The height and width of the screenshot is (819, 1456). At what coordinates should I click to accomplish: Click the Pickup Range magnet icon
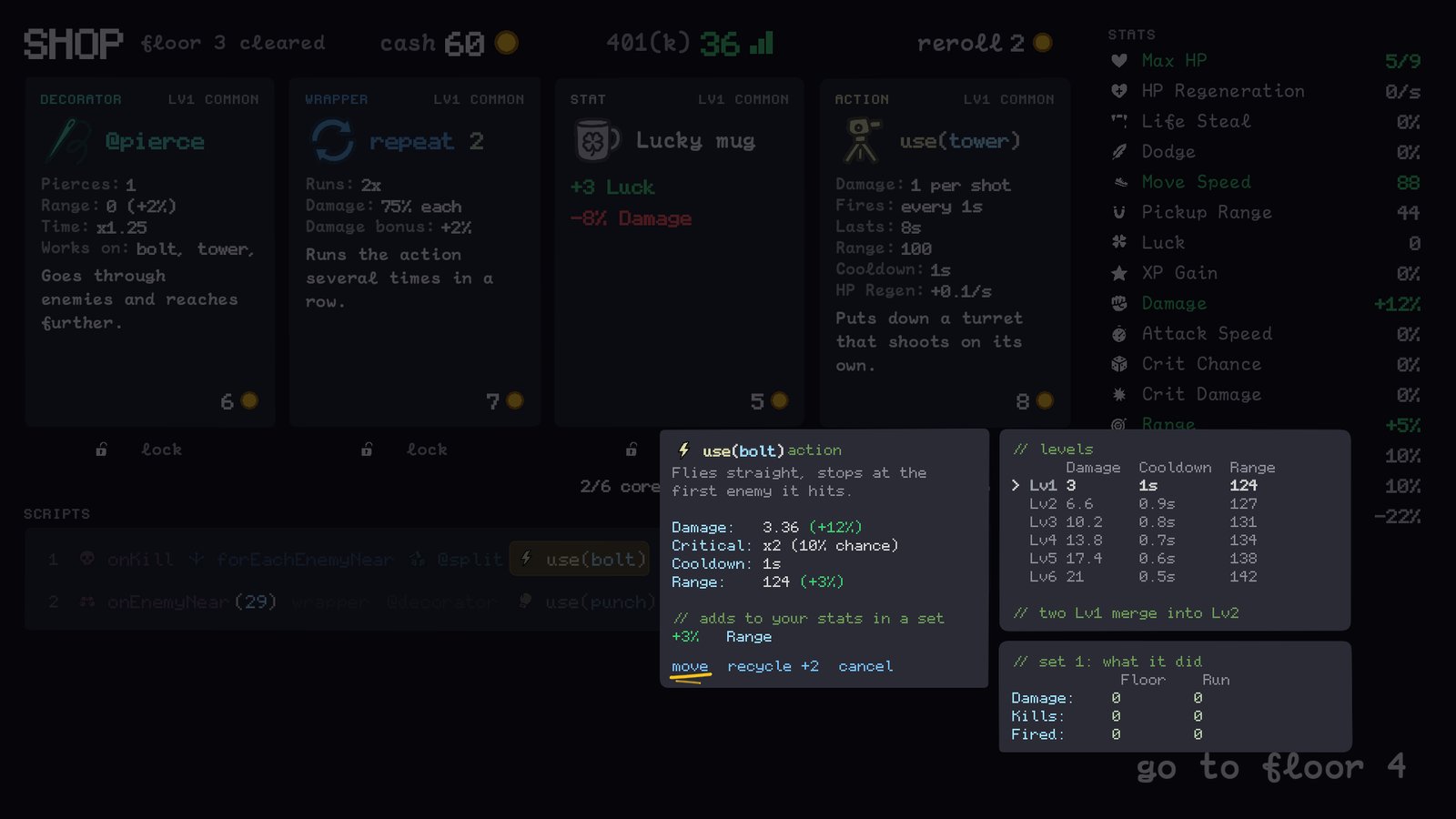(1119, 212)
